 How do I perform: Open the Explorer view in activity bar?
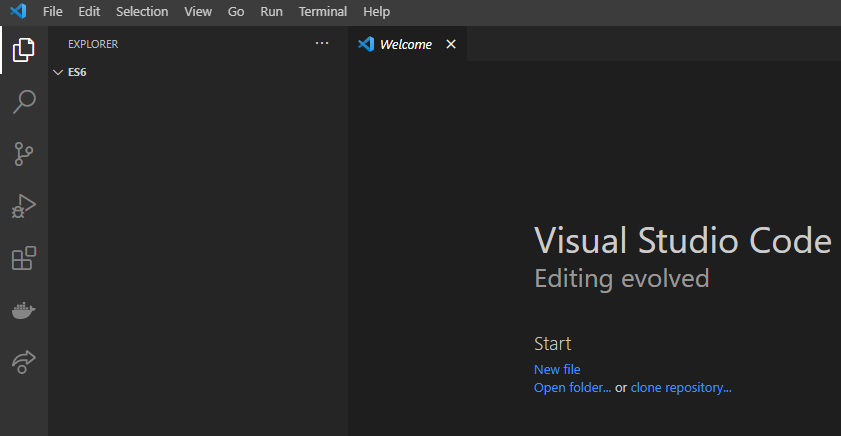tap(24, 50)
